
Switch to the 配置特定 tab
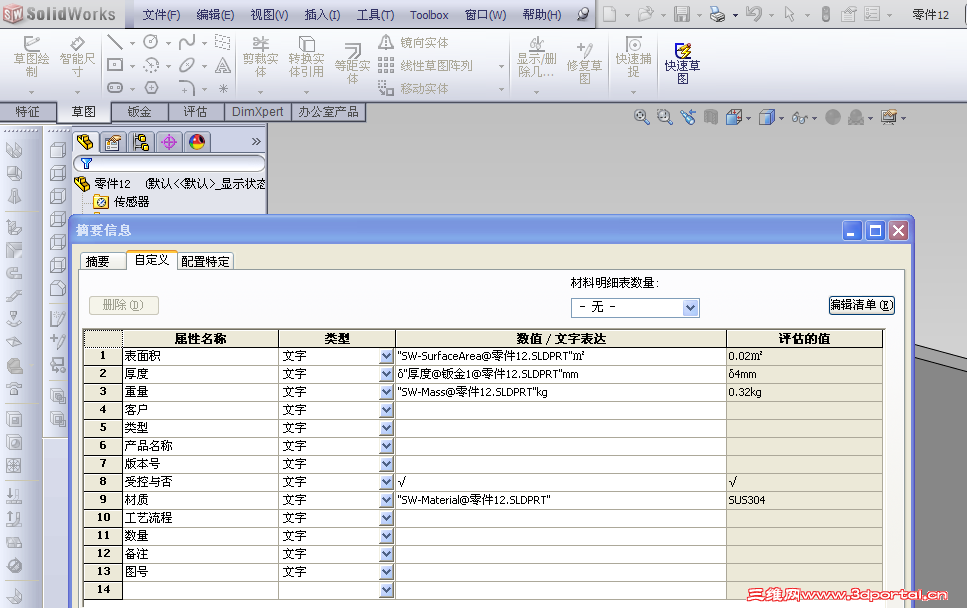pyautogui.click(x=205, y=261)
